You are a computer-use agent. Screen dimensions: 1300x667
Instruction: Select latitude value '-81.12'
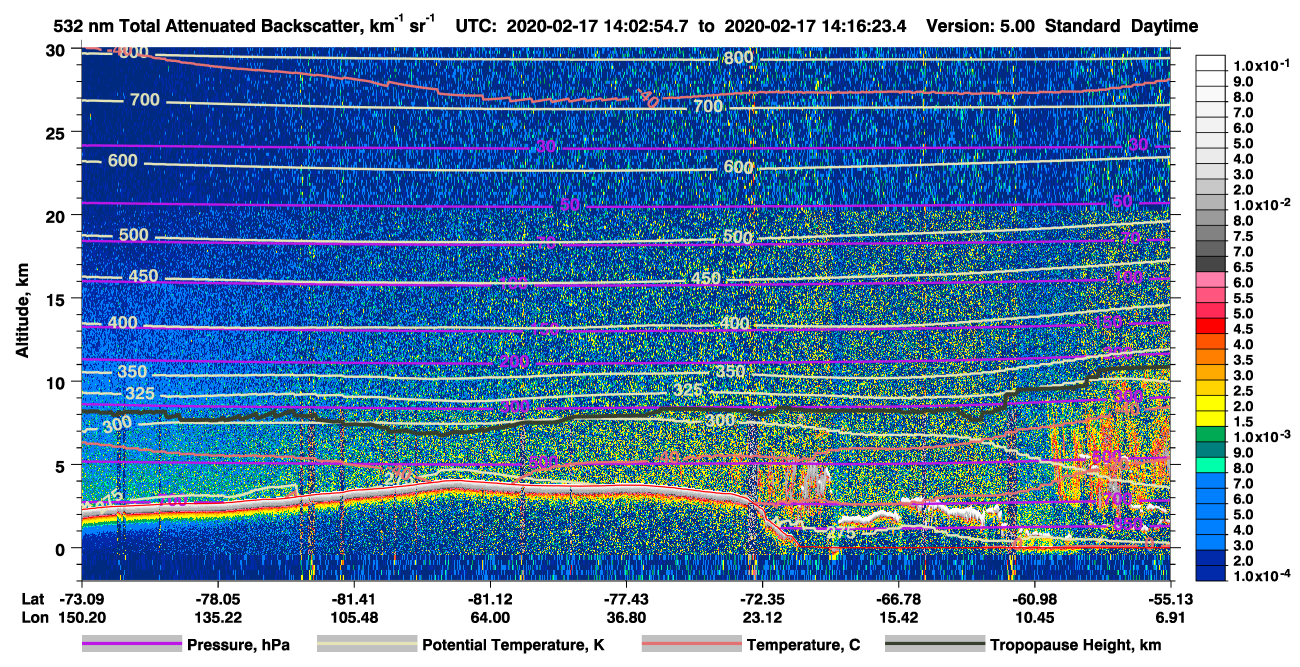490,598
